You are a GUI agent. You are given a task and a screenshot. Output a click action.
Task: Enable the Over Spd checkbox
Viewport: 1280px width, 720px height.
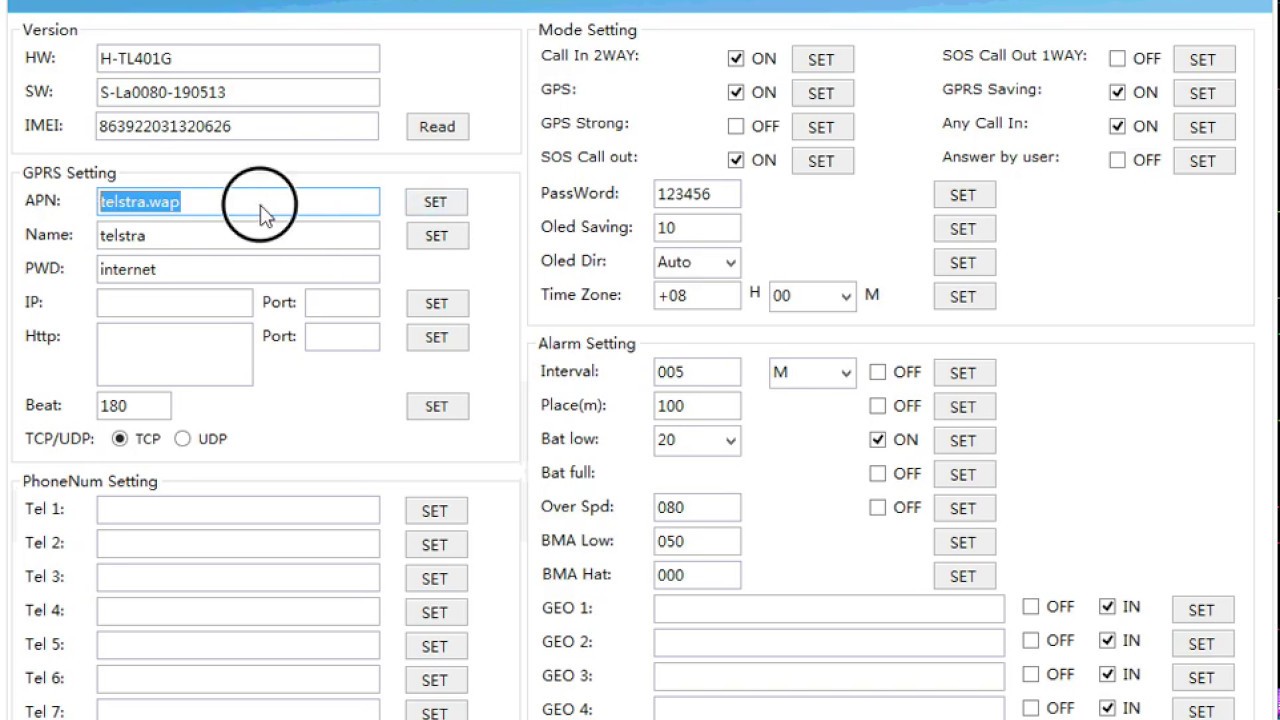point(878,508)
